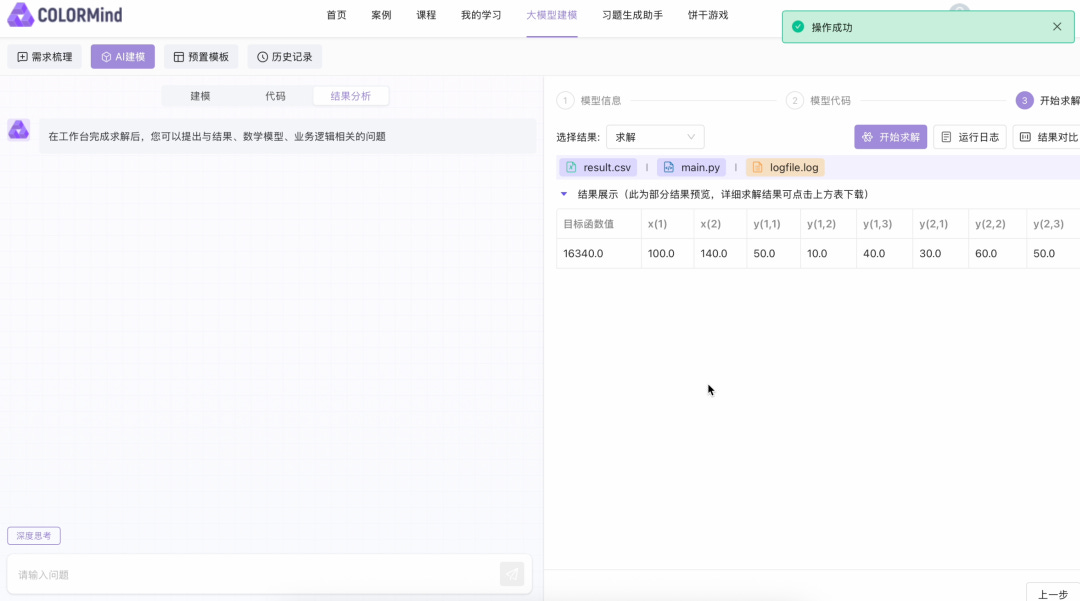Click 上一步 previous step button
Screen dimensions: 1080x601
point(1053,593)
